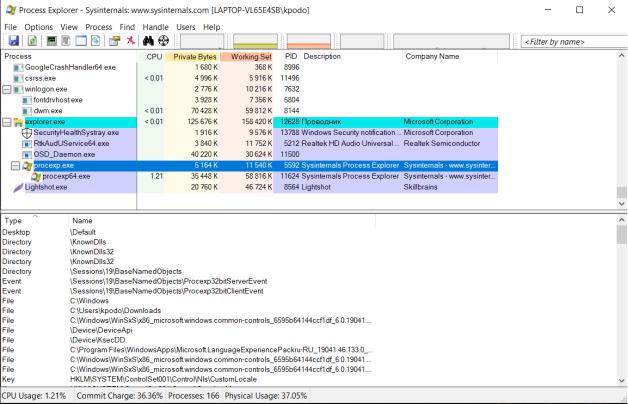Click process list scrollbar up arrow
This screenshot has width=628, height=404.
point(622,56)
